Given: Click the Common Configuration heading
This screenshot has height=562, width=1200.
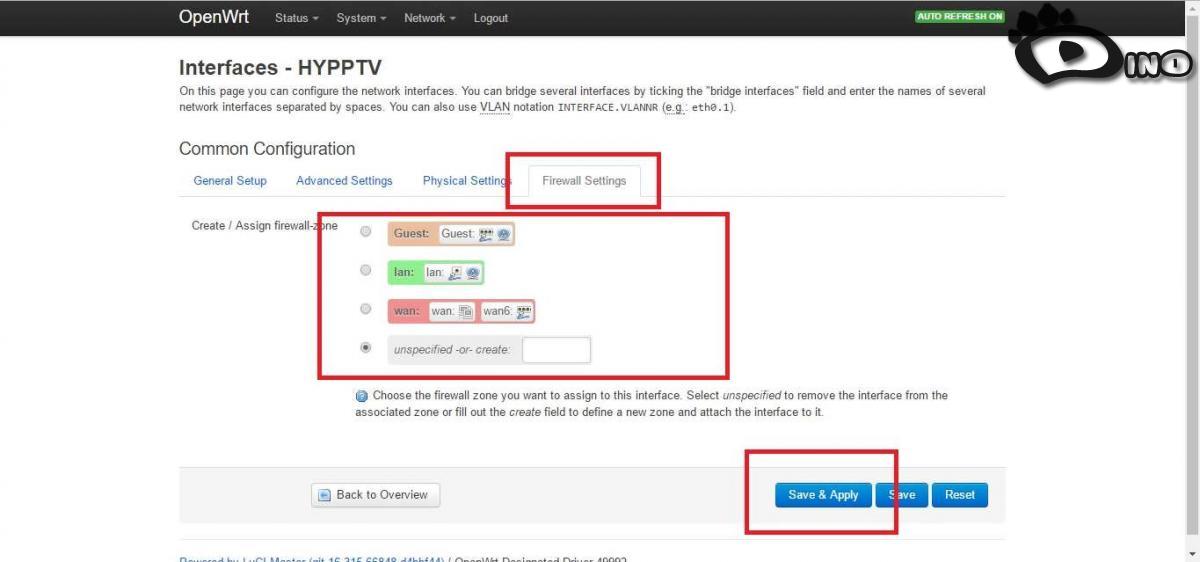Looking at the screenshot, I should [267, 149].
